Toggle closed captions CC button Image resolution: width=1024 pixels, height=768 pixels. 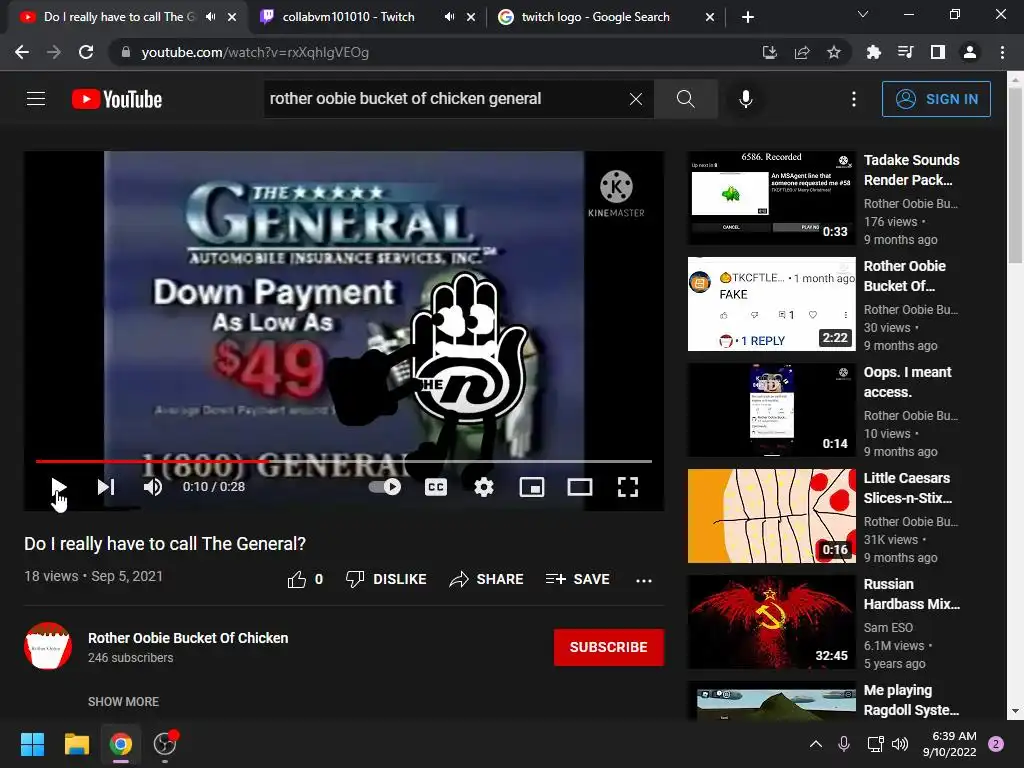pyautogui.click(x=436, y=487)
